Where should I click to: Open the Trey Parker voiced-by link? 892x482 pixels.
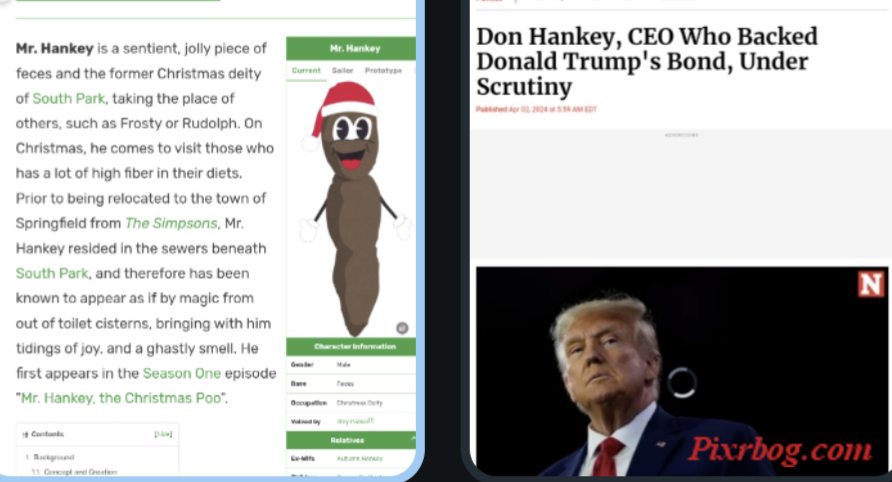click(x=355, y=421)
